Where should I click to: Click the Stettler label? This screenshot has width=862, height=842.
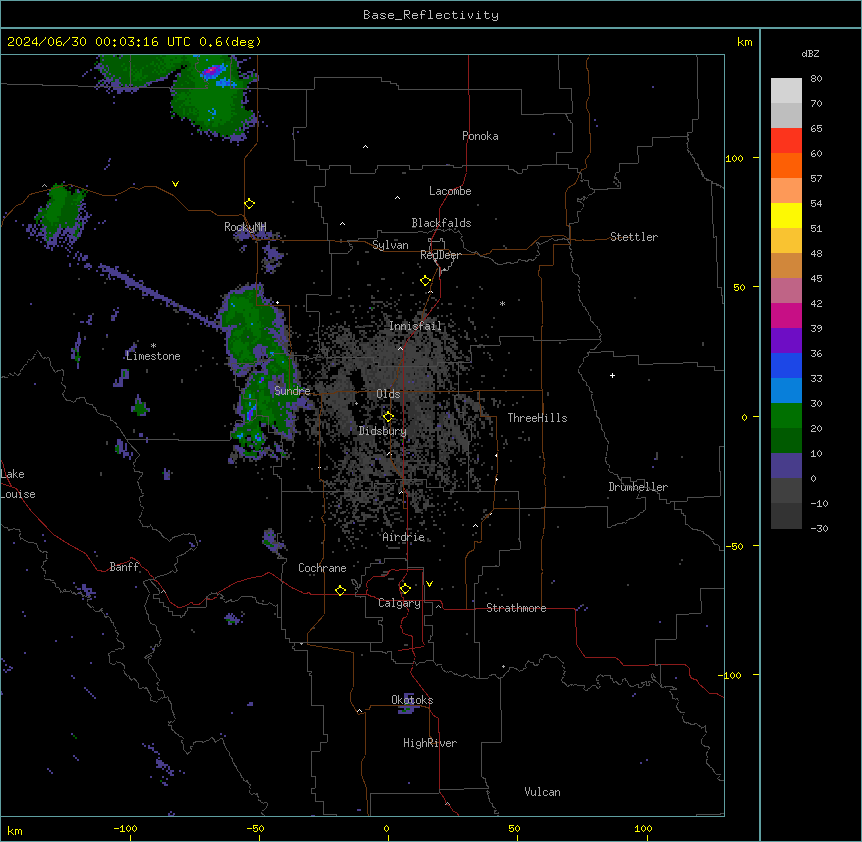[x=634, y=237]
